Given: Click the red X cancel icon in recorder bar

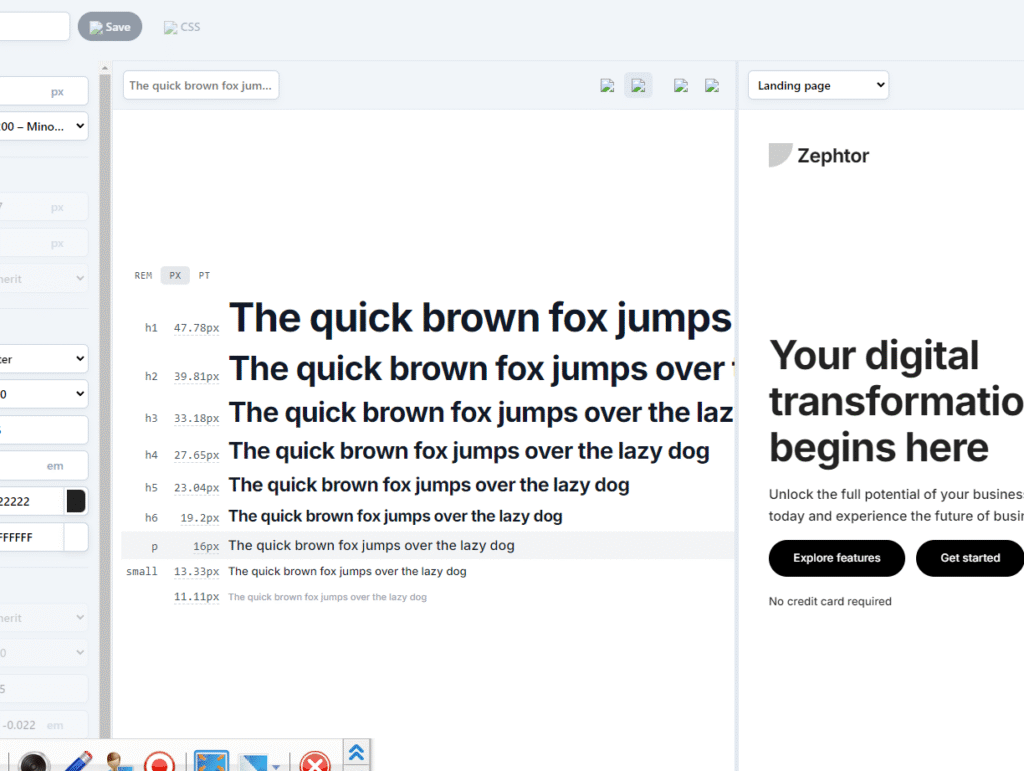Looking at the screenshot, I should coord(315,762).
